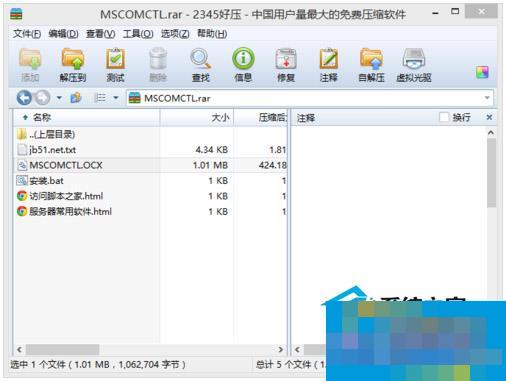Screen dimensions: 506x381
Task: Click the file list scroll right arrow
Action: click(x=280, y=349)
